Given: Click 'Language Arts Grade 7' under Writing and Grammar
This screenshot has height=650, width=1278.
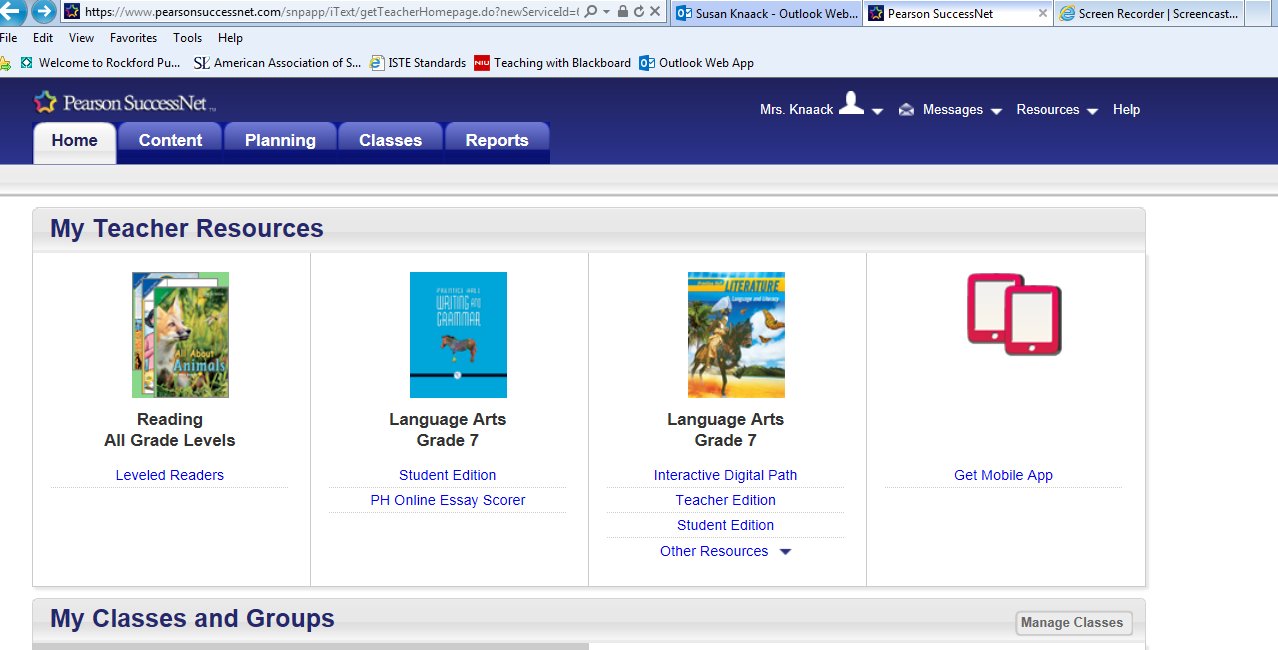Looking at the screenshot, I should [448, 430].
